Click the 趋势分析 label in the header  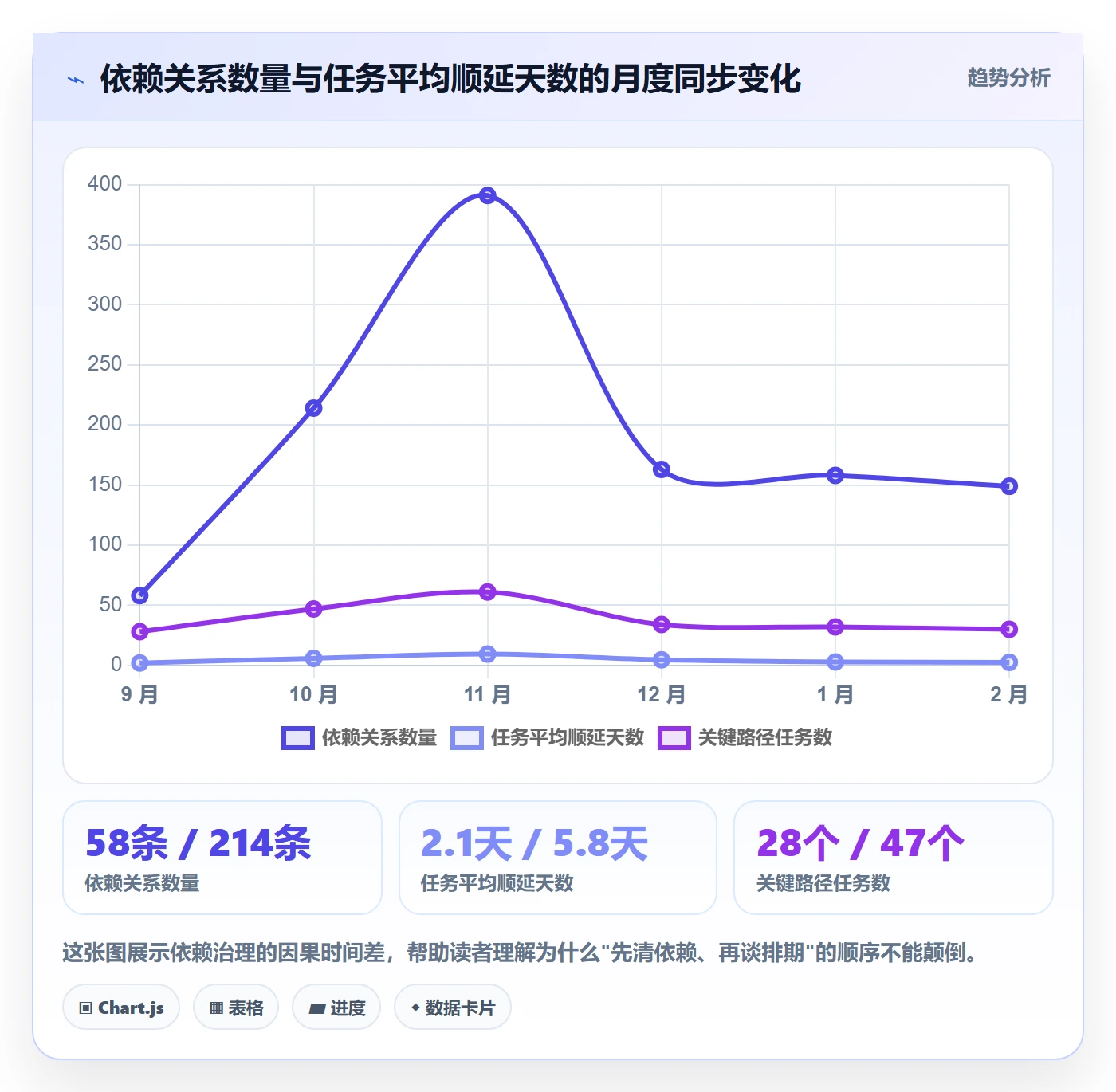[1008, 78]
